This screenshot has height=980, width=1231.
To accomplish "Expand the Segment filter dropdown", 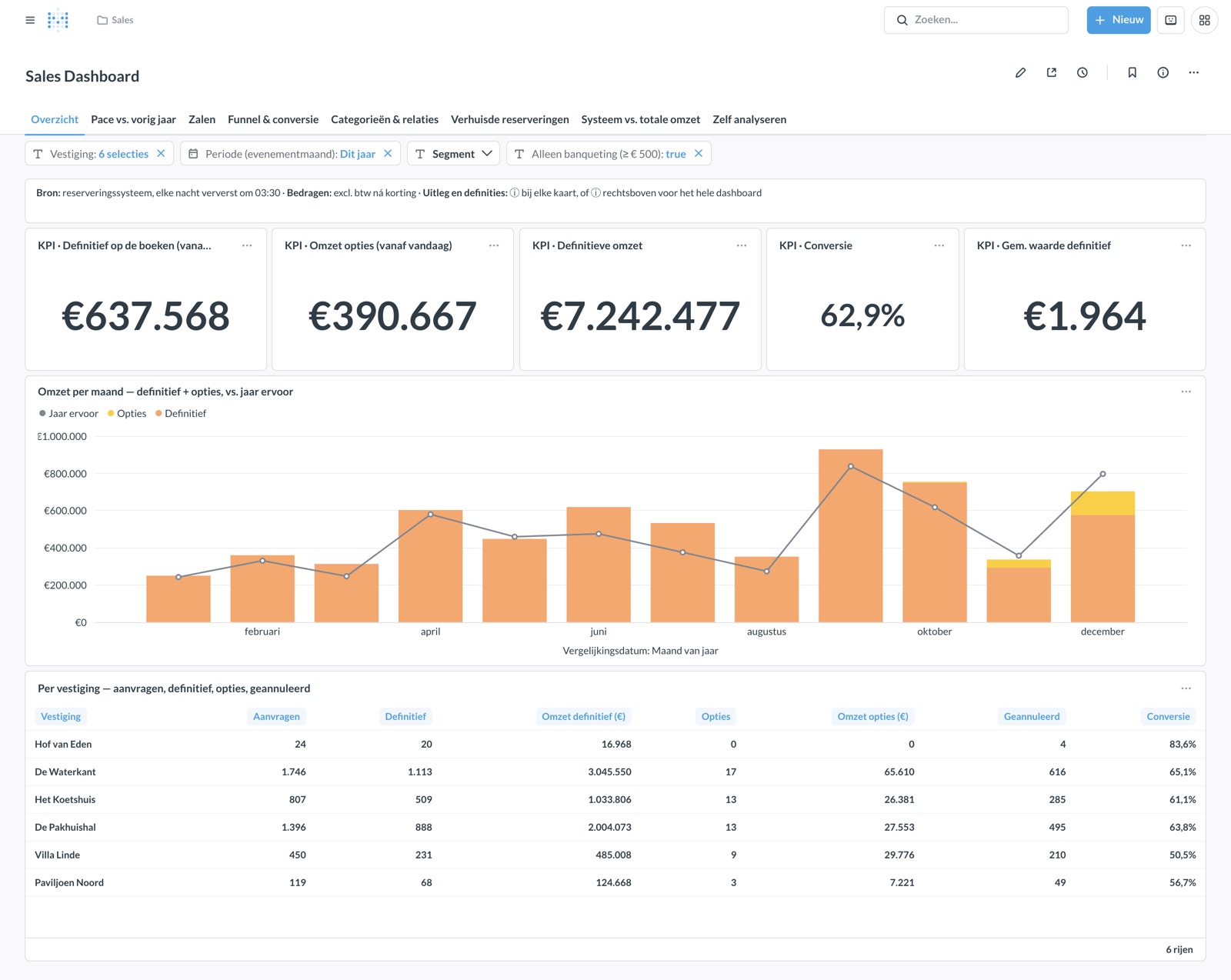I will 453,154.
